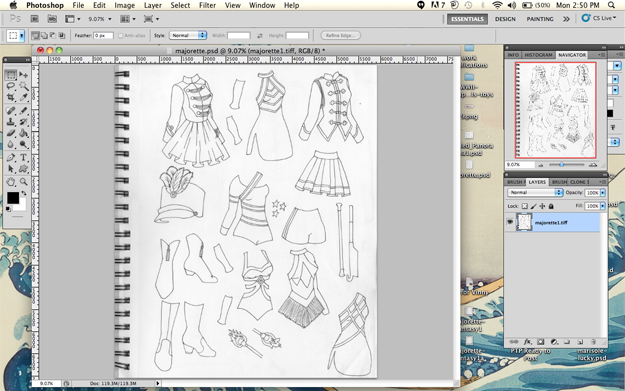Select the Move tool
The image size is (625, 391).
click(24, 75)
